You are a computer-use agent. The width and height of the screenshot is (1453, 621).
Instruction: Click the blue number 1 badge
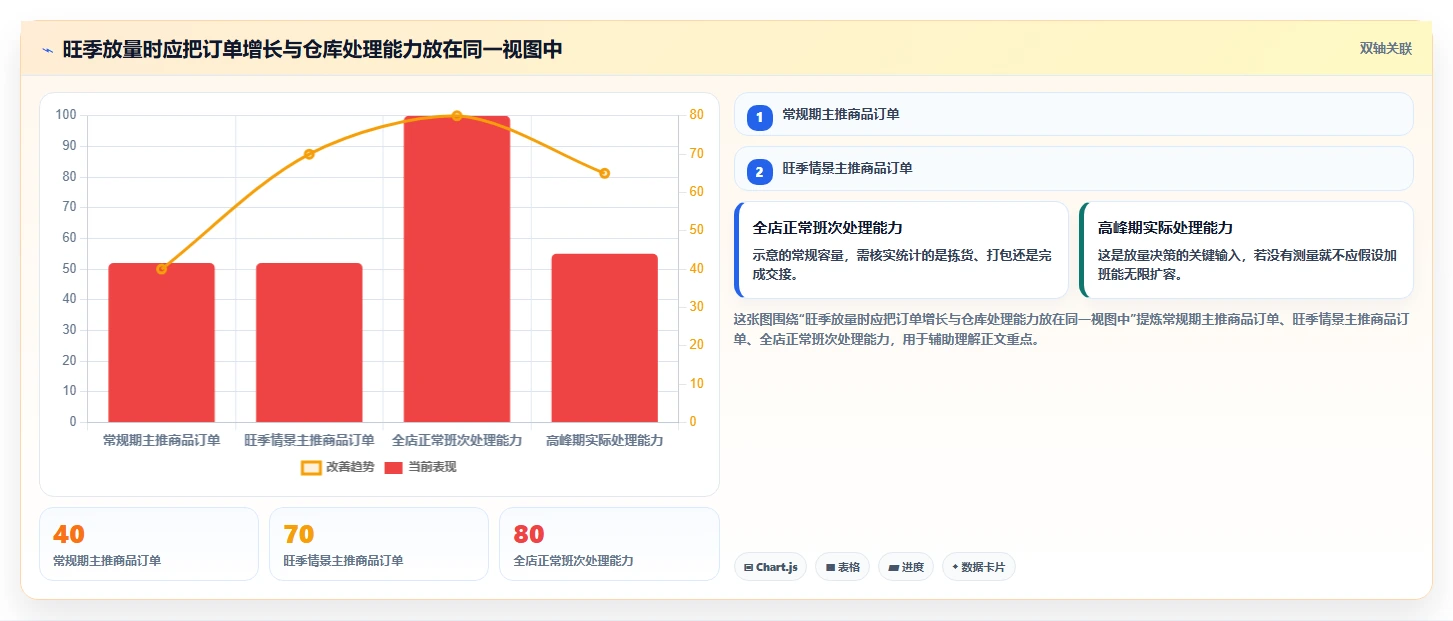(759, 118)
